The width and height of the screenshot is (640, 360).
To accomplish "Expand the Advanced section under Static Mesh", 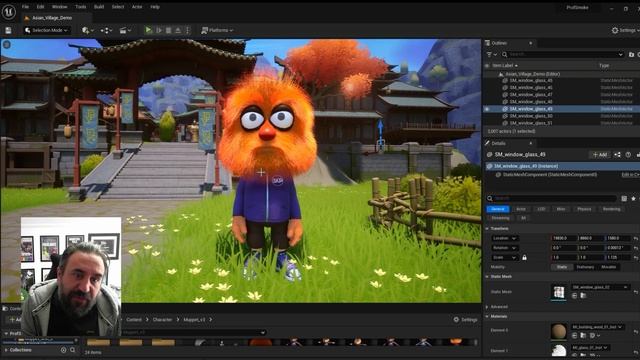I will [487, 307].
